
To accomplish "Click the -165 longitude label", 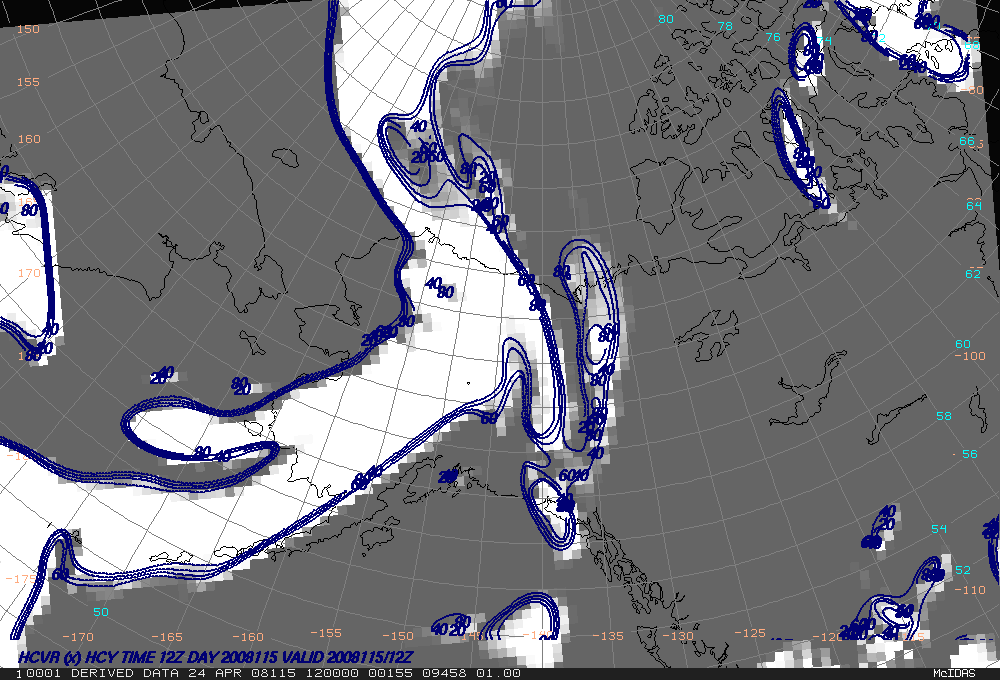I will [167, 637].
